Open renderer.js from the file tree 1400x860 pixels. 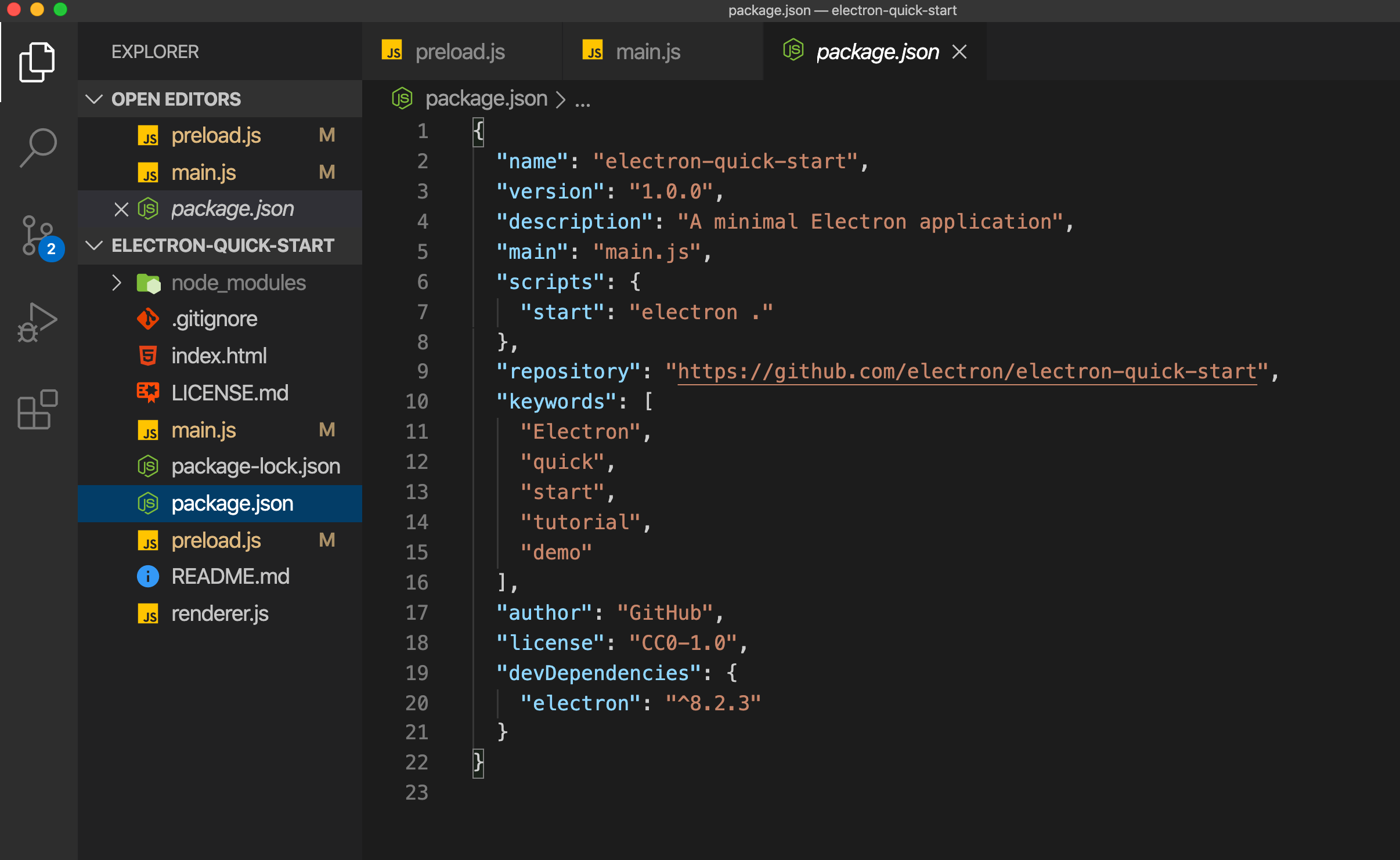pos(219,613)
